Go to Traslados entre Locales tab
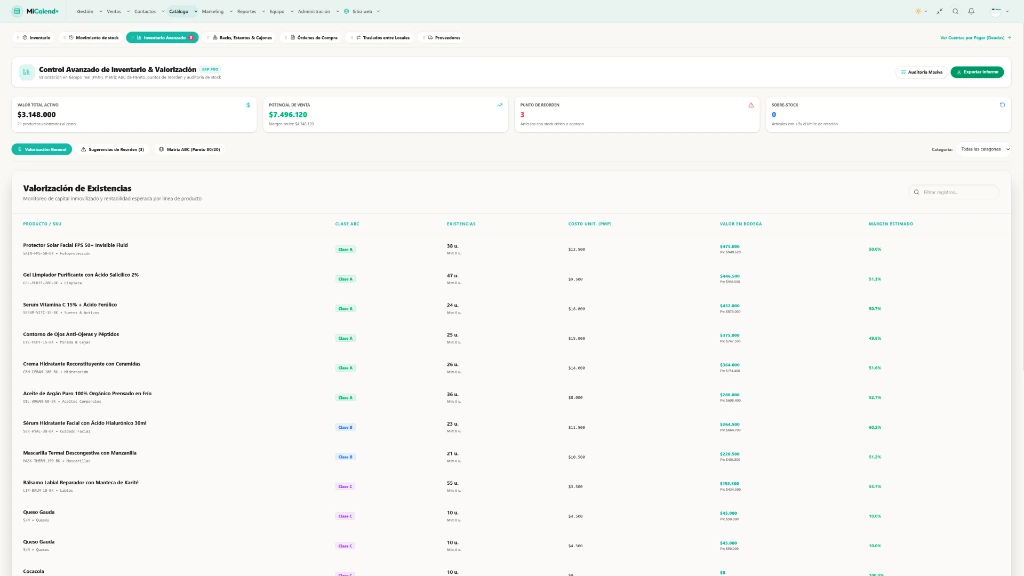1024x576 pixels. pos(382,38)
